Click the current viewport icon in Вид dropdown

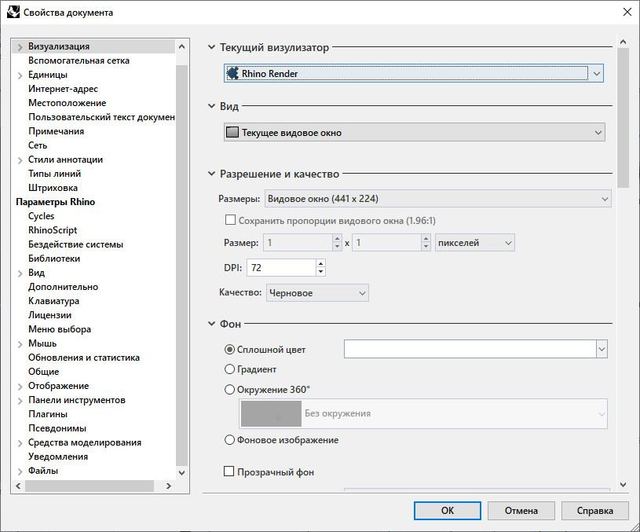pyautogui.click(x=233, y=132)
